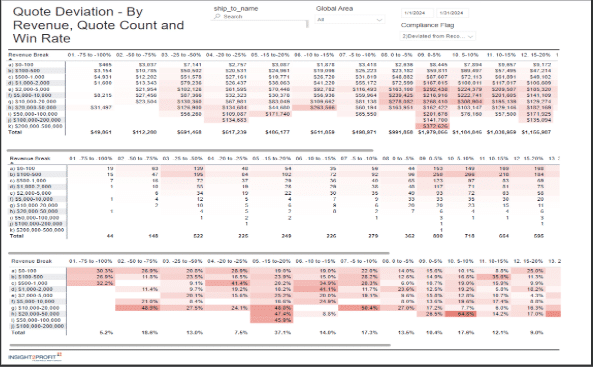Click the ship_to_name slicer vertical scrollbar handle

click(307, 24)
